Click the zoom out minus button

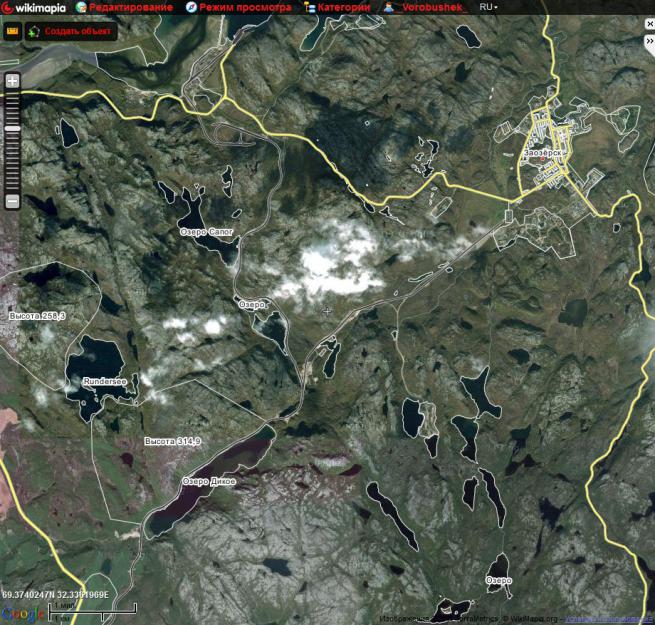click(13, 201)
